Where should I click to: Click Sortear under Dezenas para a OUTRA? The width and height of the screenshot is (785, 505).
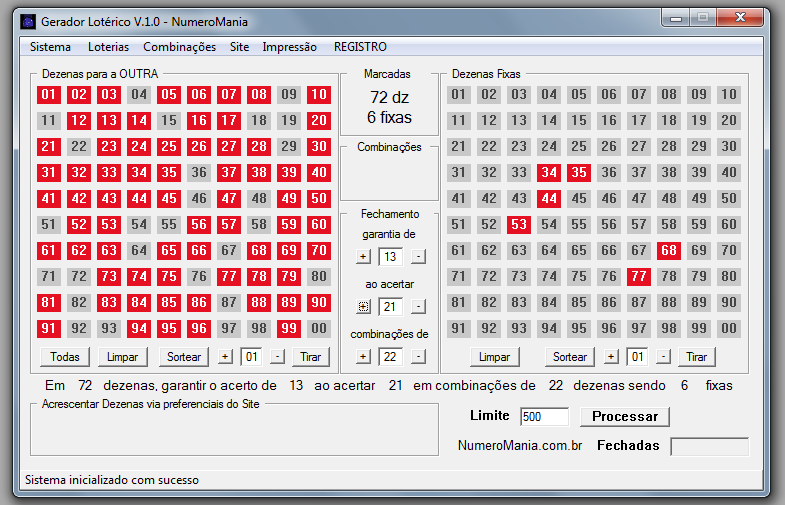pos(184,357)
